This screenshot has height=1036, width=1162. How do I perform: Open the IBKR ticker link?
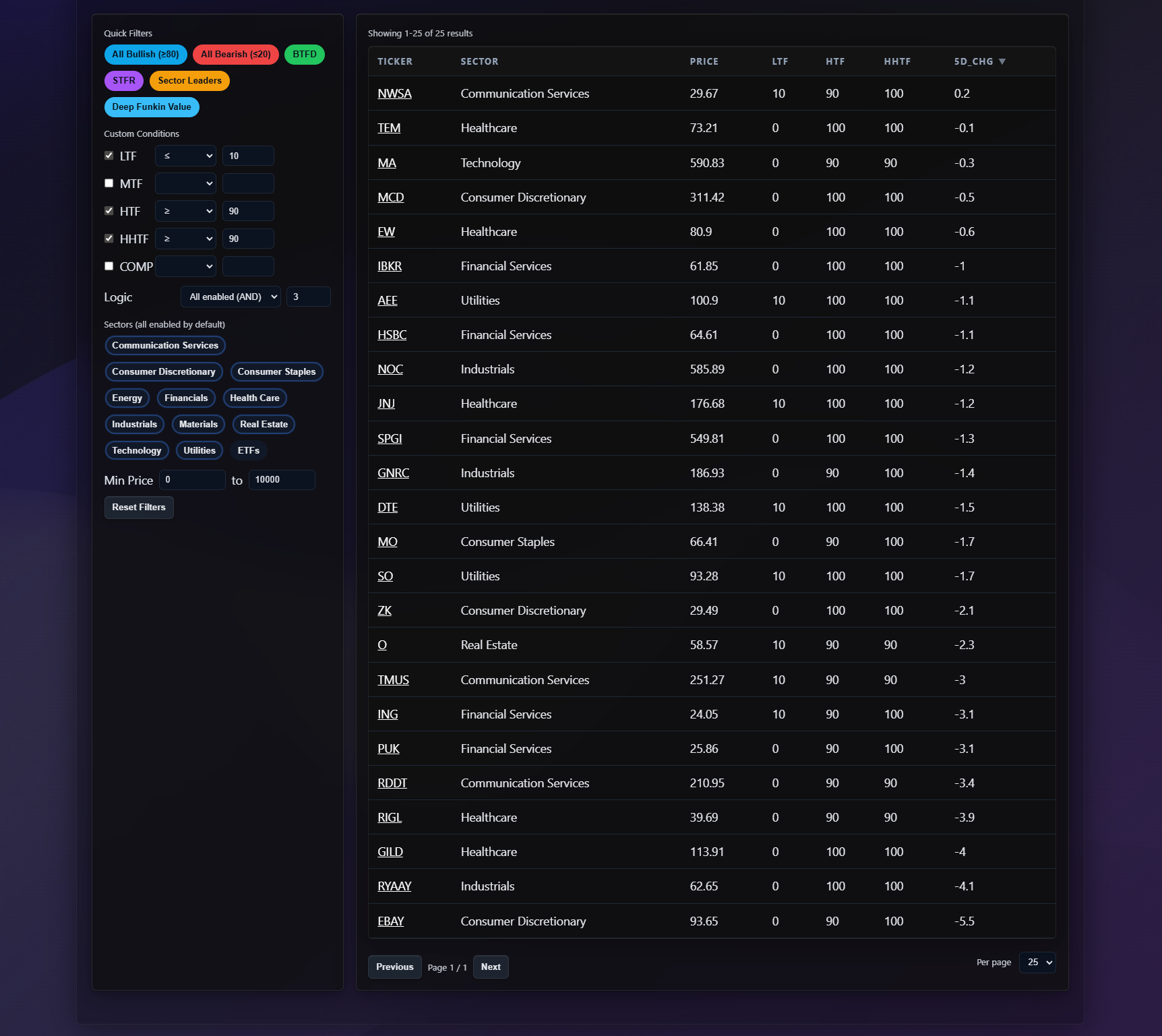point(390,266)
